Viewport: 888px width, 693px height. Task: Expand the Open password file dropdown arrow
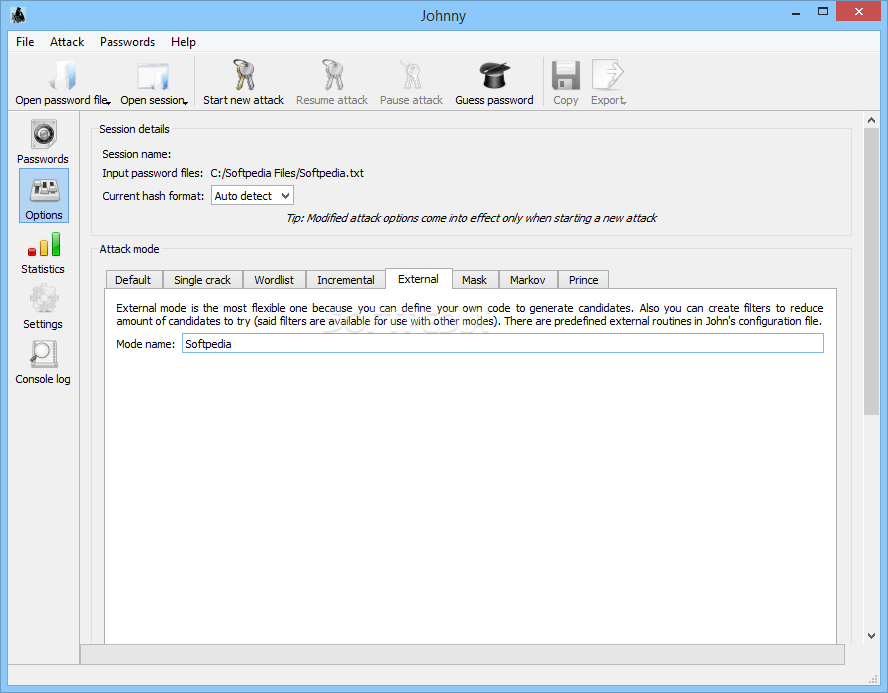pyautogui.click(x=109, y=102)
